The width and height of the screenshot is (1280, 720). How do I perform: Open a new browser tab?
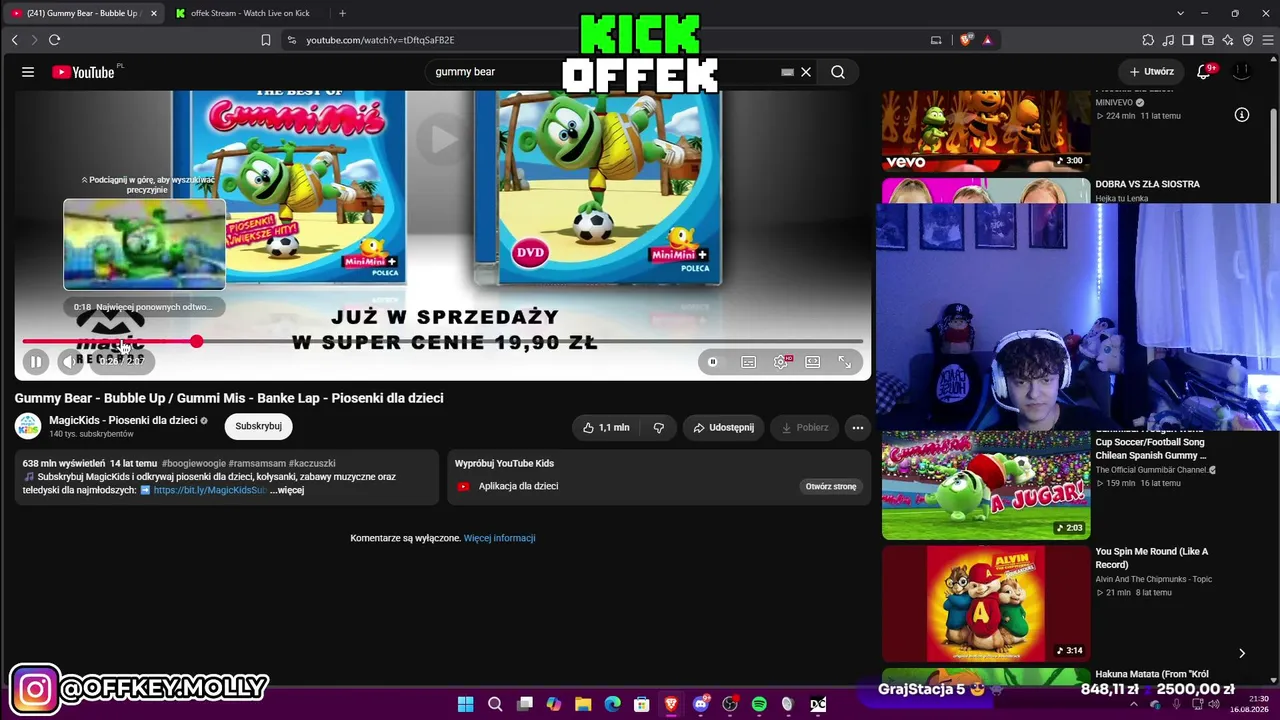[x=342, y=13]
